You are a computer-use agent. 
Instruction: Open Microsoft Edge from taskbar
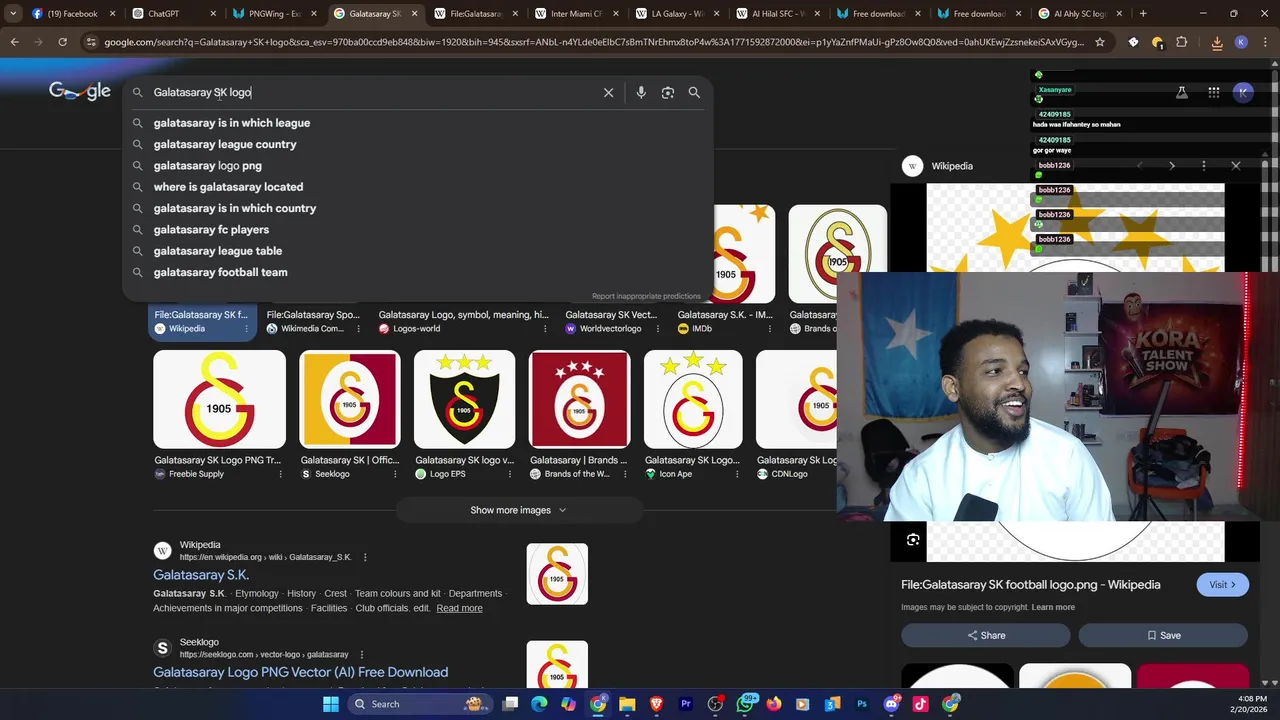(539, 704)
